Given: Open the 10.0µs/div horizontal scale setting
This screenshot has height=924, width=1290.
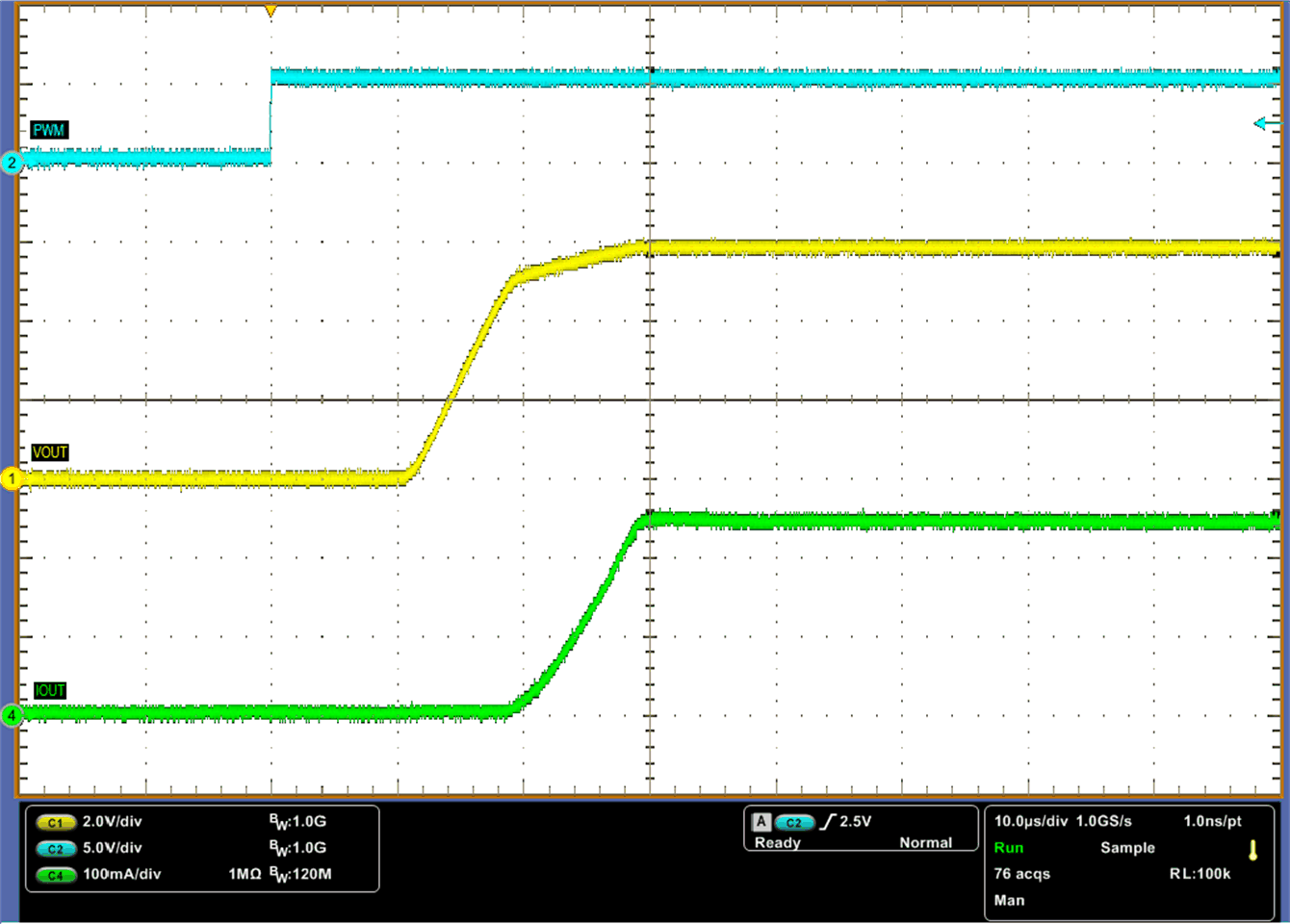Looking at the screenshot, I should tap(1029, 822).
